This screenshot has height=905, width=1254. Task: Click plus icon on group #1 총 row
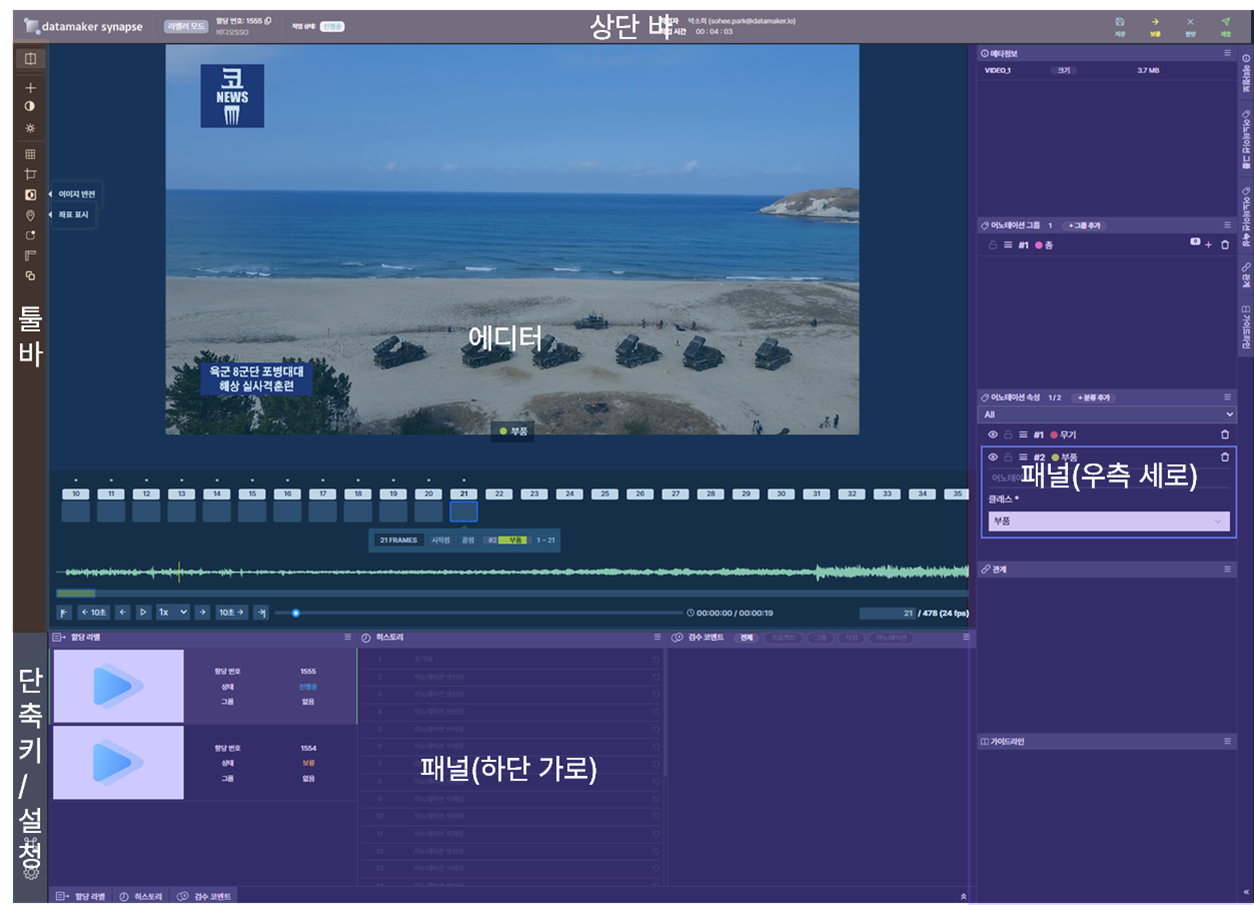(x=1208, y=245)
